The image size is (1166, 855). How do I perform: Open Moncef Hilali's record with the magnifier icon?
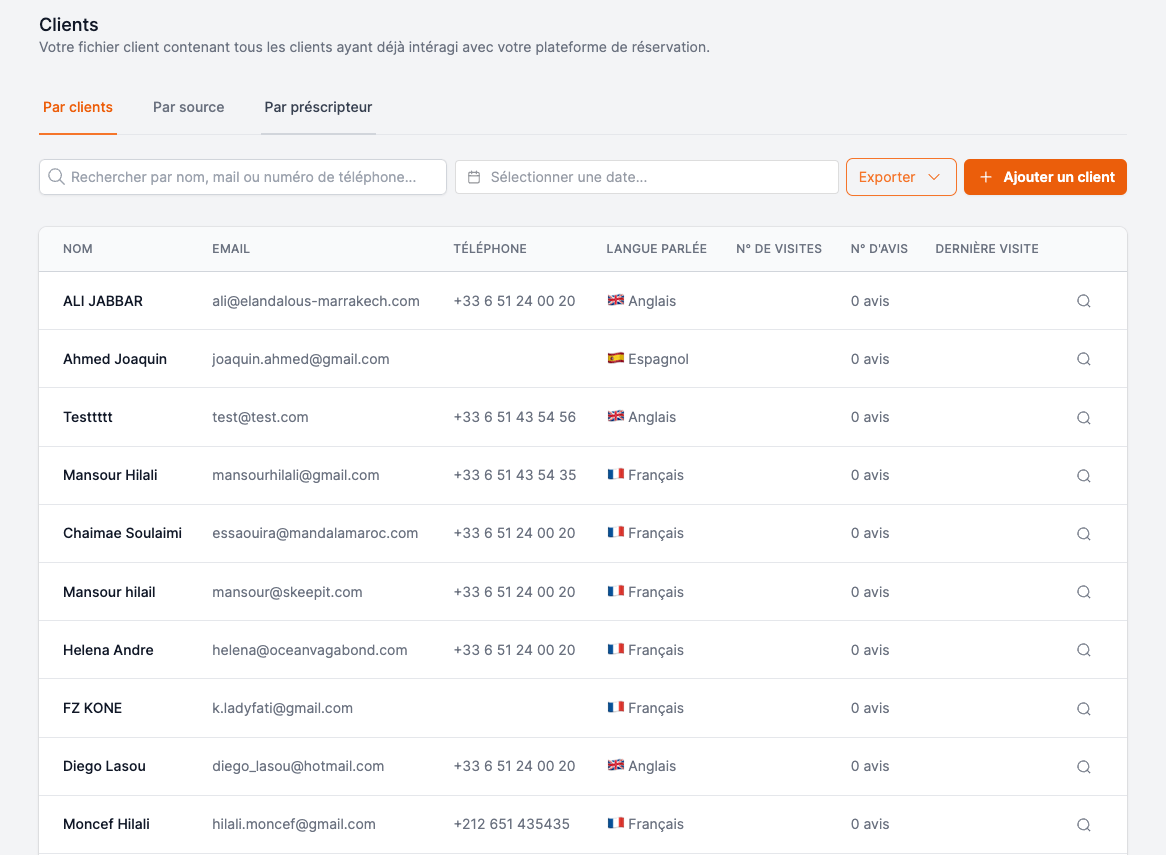[x=1083, y=824]
